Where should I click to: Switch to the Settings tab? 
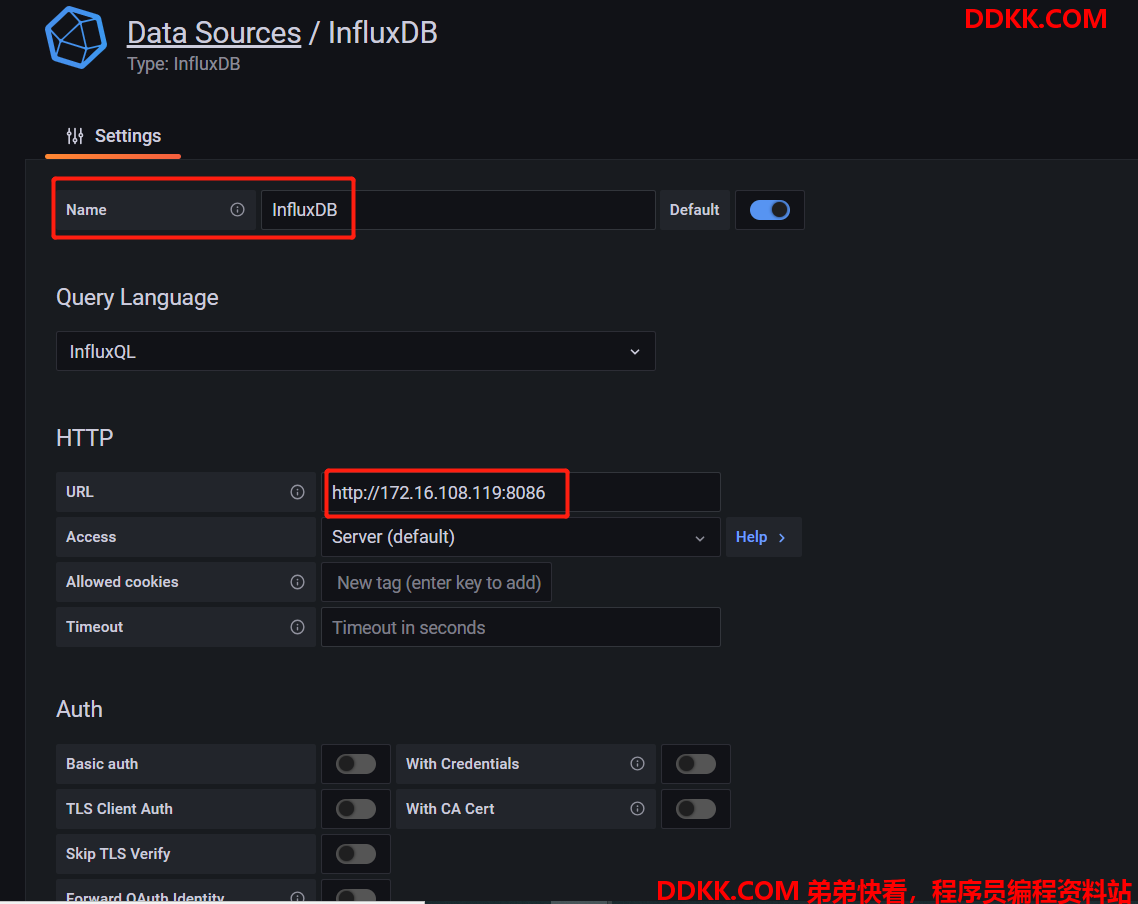(x=113, y=136)
